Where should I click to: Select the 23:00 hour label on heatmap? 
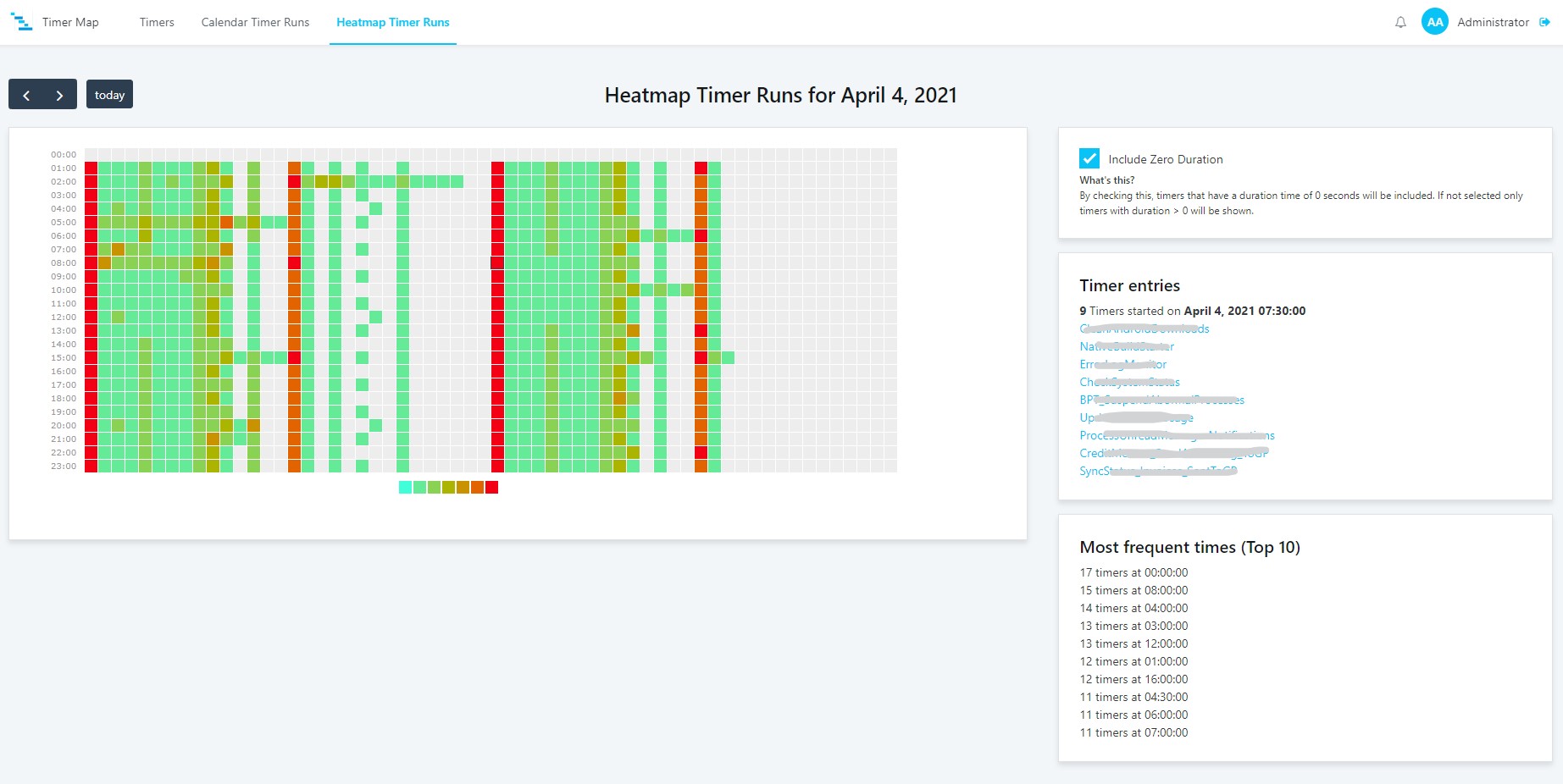point(64,467)
